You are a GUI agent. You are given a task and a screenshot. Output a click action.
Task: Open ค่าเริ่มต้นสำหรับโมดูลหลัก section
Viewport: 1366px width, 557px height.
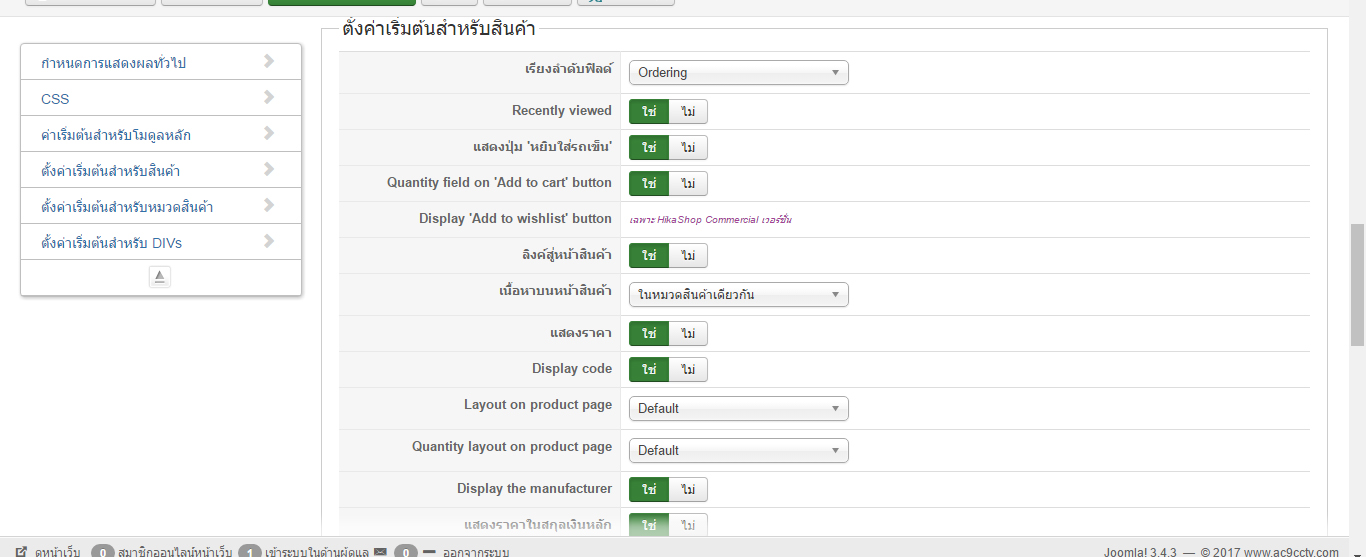(161, 134)
